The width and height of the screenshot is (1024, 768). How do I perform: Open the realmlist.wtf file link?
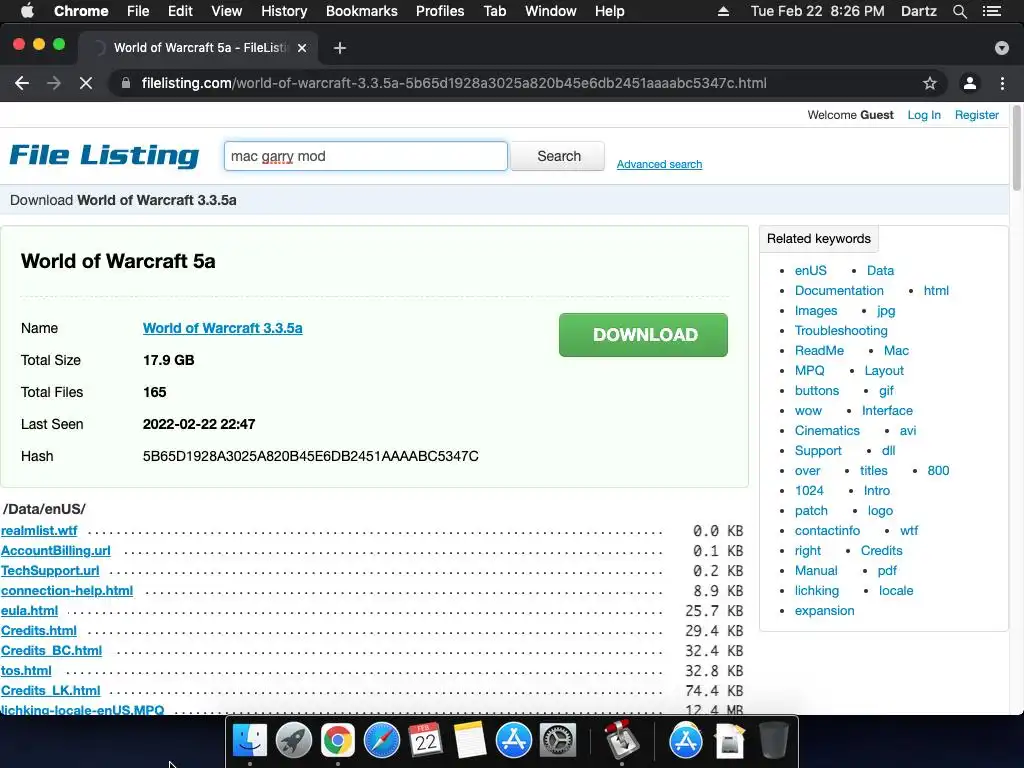[x=39, y=530]
